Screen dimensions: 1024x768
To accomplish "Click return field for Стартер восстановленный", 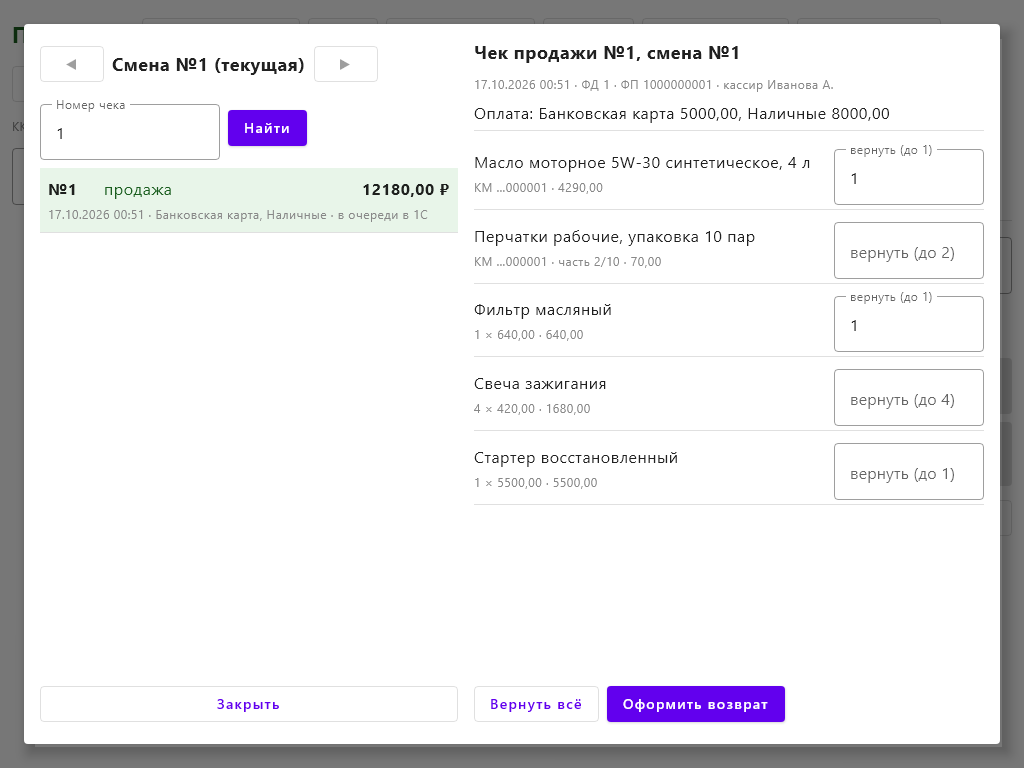I will coord(908,472).
